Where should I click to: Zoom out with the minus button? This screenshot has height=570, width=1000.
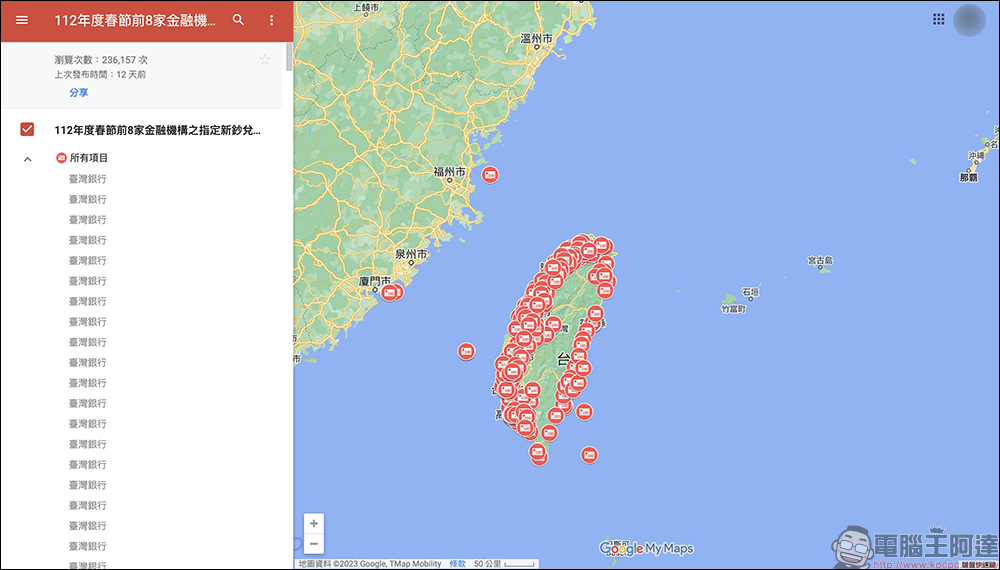(313, 544)
